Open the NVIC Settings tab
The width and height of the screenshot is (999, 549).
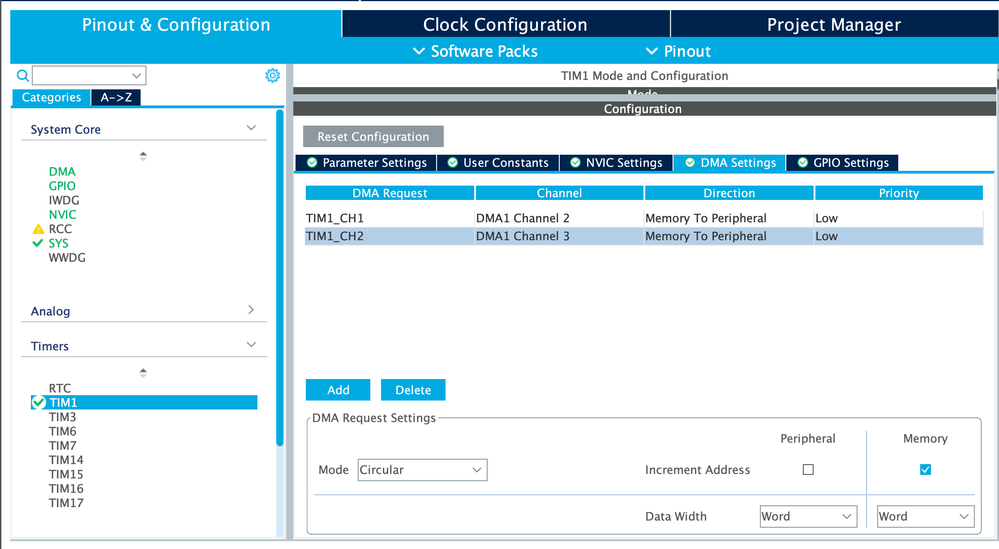[616, 162]
